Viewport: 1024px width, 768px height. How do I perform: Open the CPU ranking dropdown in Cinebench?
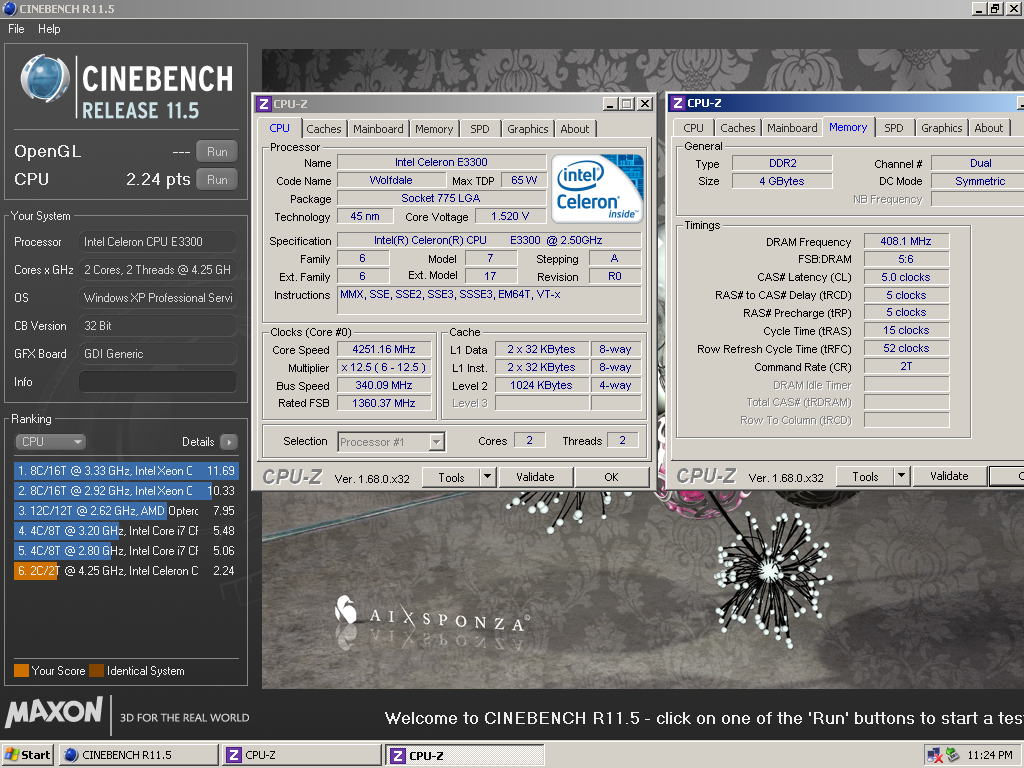[50, 442]
